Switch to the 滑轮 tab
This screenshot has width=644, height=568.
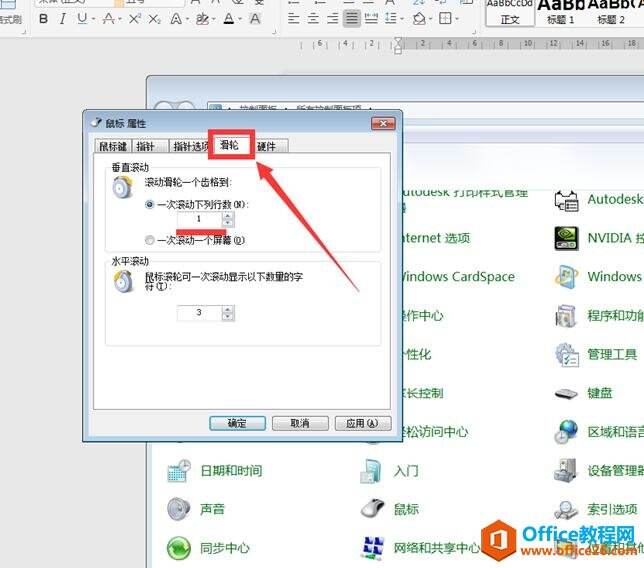tap(232, 145)
